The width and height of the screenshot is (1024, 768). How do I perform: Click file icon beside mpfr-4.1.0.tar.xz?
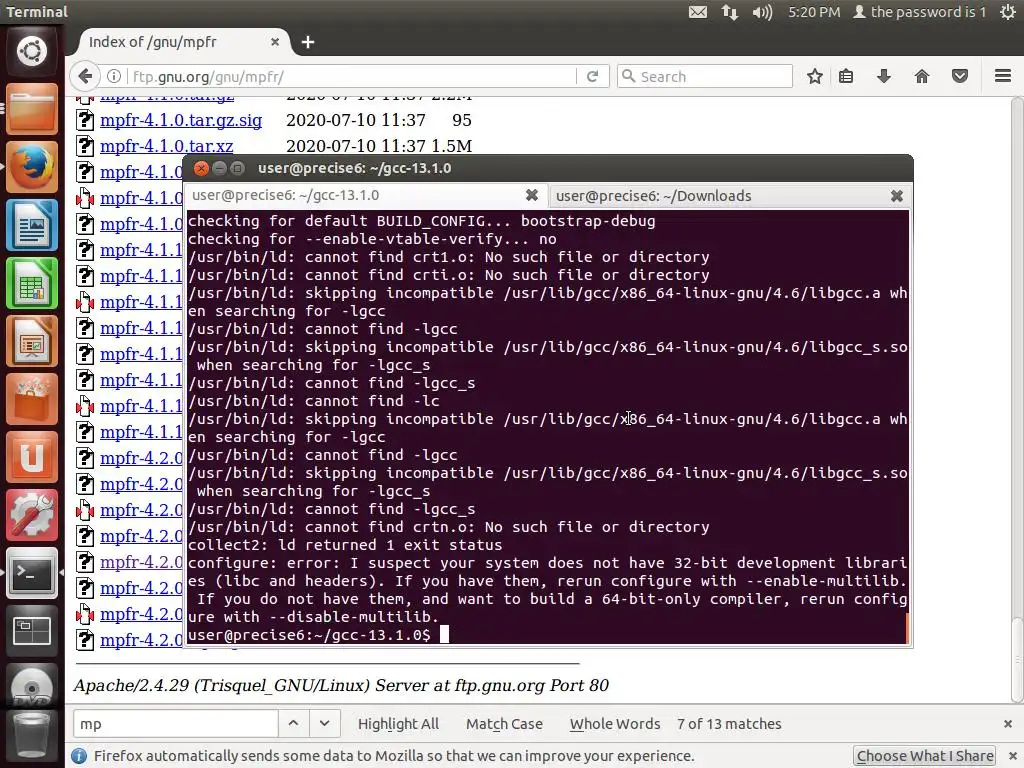(x=85, y=146)
